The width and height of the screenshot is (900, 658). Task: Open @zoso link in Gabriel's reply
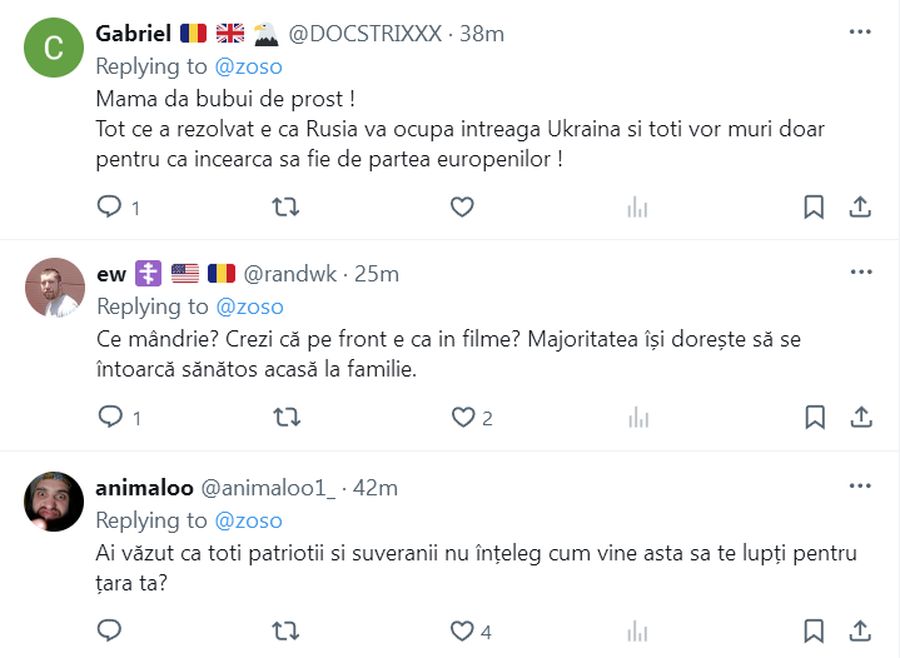[249, 66]
